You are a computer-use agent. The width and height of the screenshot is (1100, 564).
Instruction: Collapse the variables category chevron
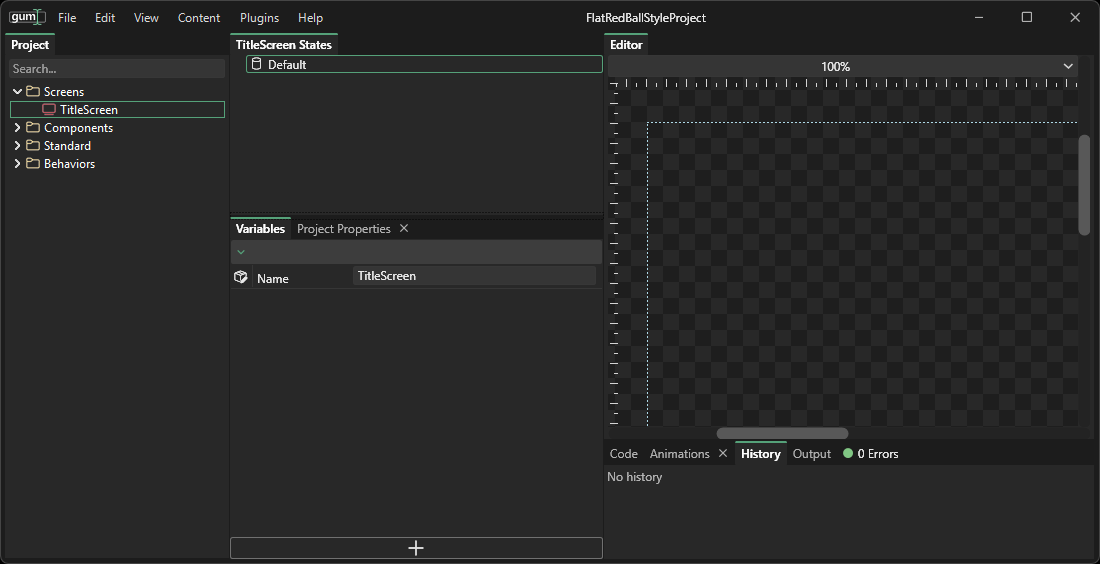(x=241, y=252)
